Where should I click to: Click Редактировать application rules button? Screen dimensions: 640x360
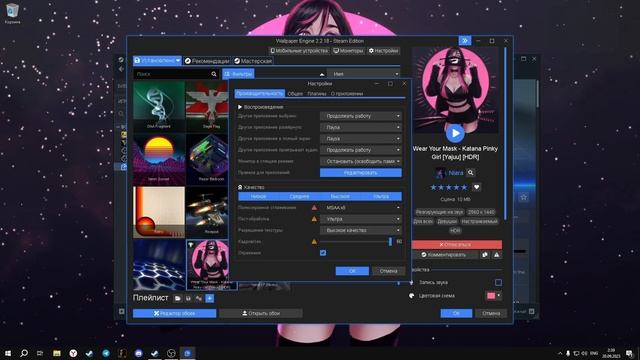coord(361,173)
